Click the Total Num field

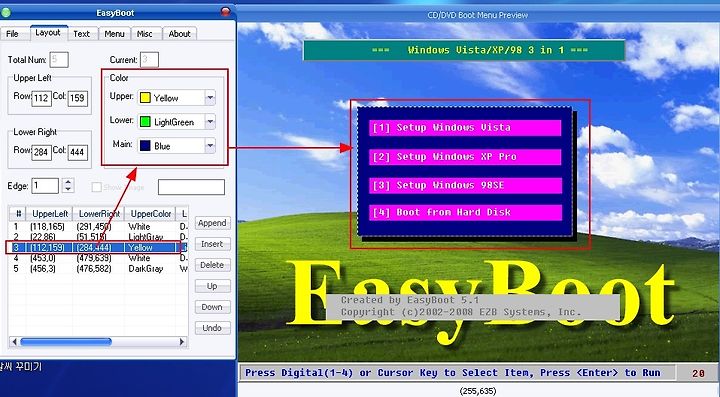click(x=59, y=60)
